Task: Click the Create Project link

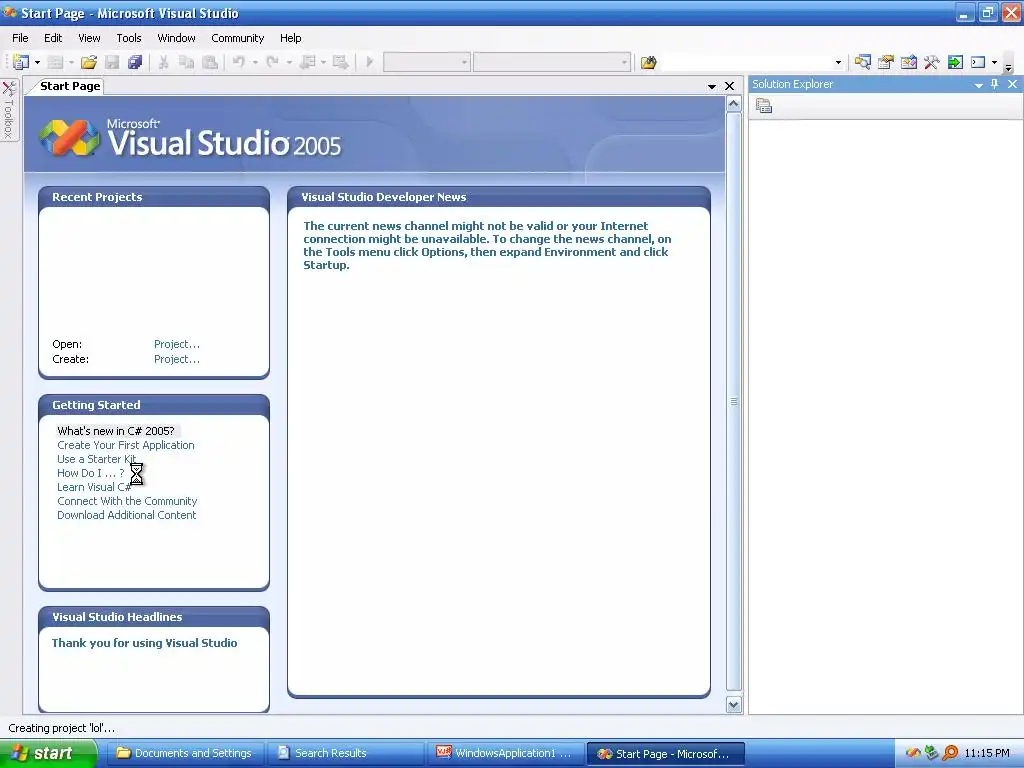Action: click(x=177, y=359)
